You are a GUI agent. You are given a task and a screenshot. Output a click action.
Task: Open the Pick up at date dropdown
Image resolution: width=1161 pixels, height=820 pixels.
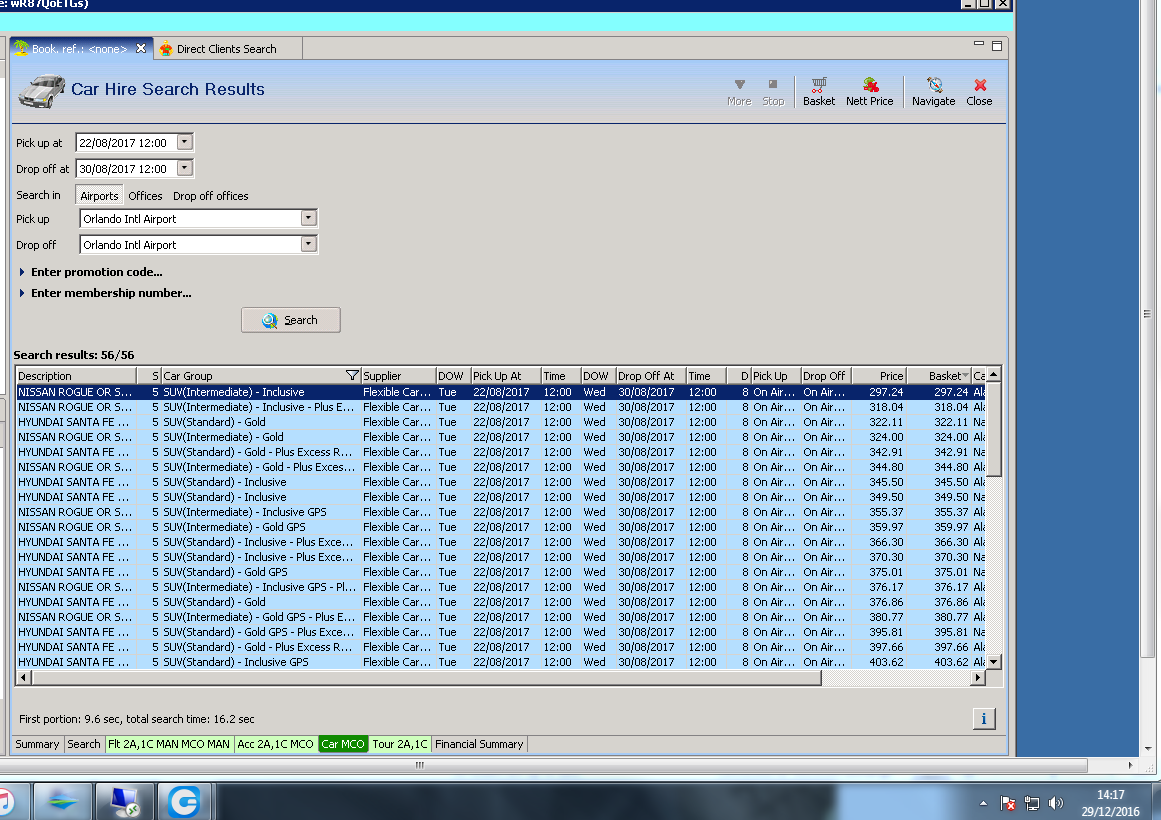coord(184,143)
